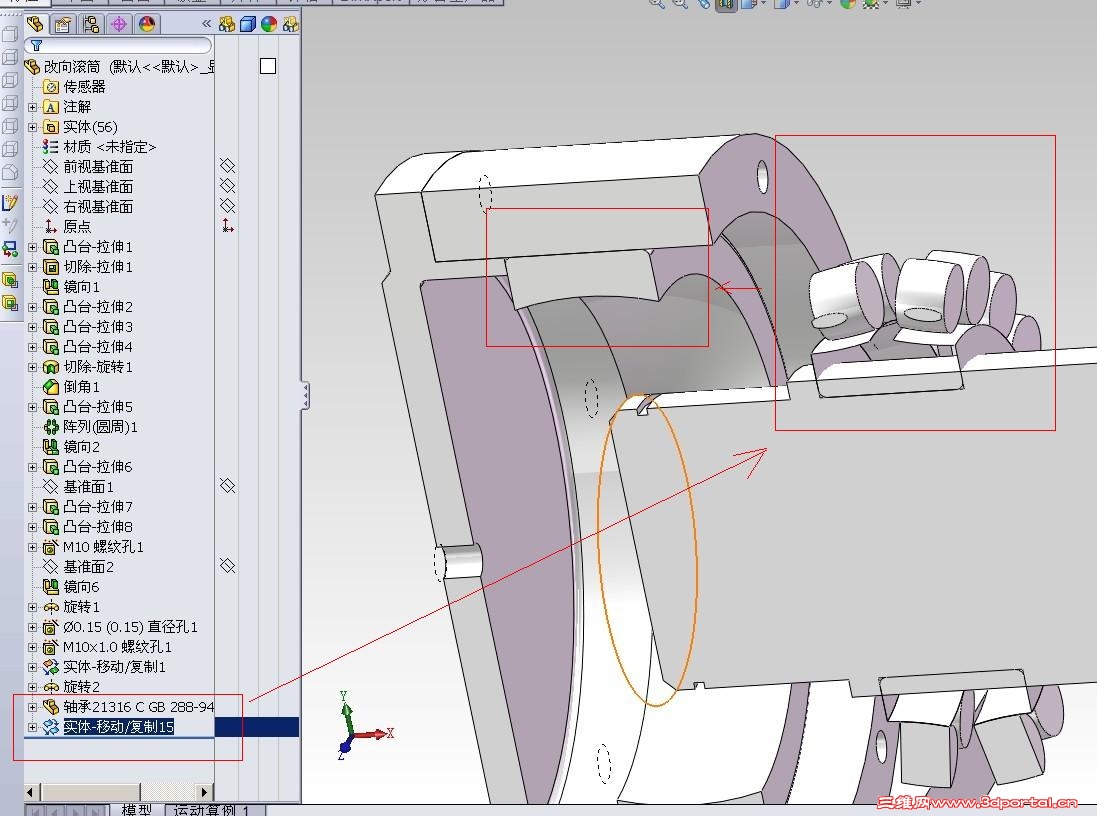The width and height of the screenshot is (1097, 816).
Task: Click the section view toolbar icon
Action: [726, 4]
